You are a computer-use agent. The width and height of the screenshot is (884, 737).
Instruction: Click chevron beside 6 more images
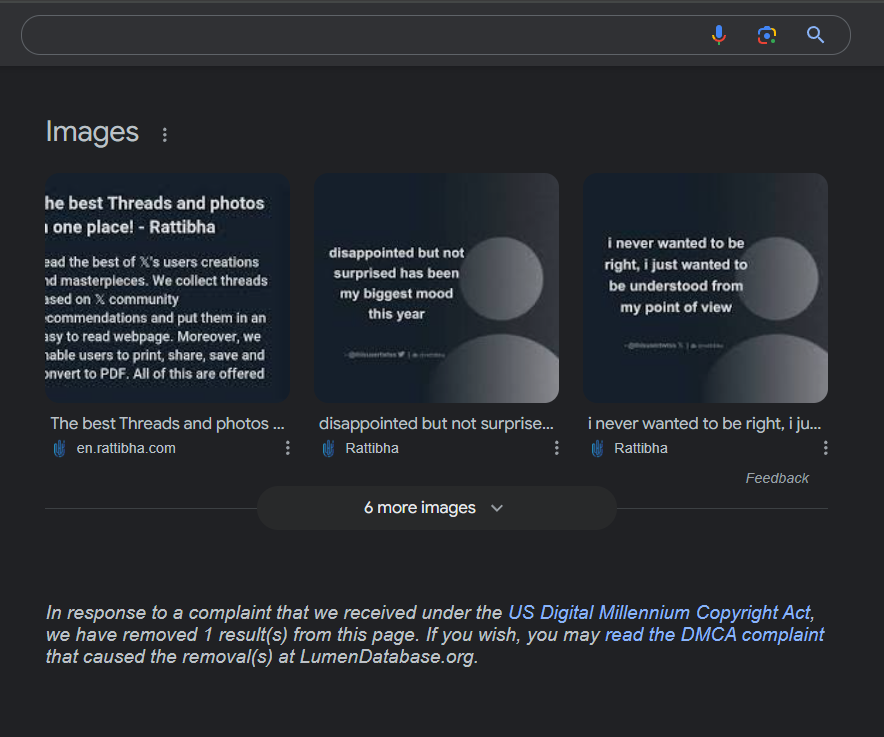pyautogui.click(x=497, y=508)
